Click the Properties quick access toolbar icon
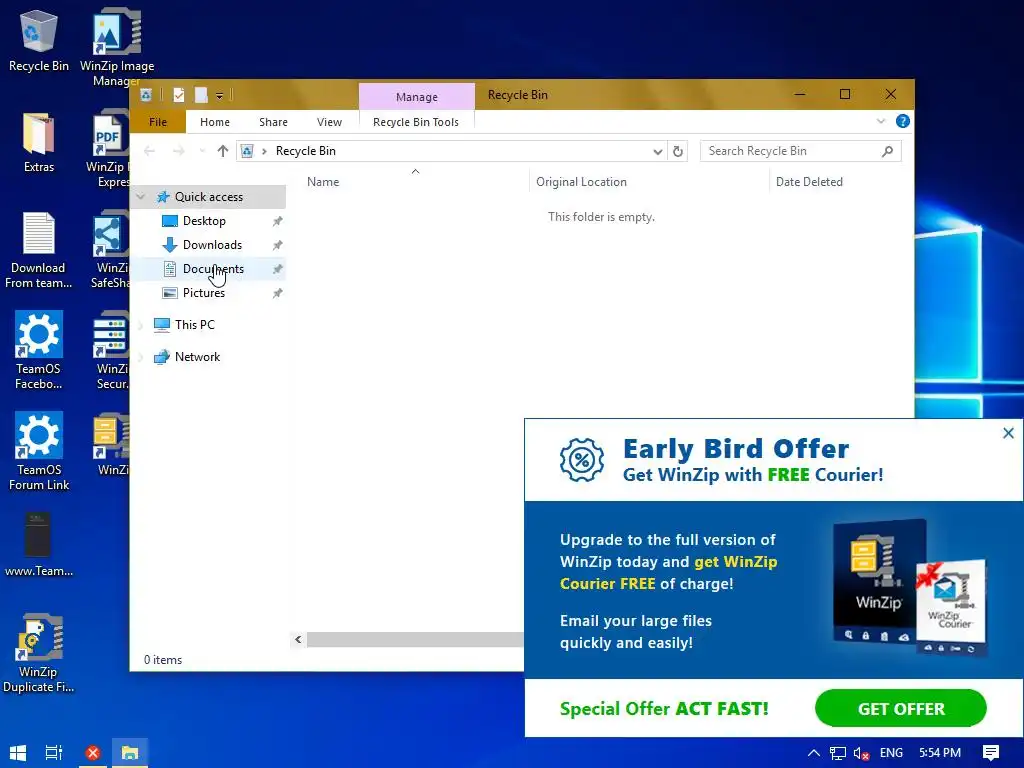Viewport: 1024px width, 768px height. pos(178,95)
